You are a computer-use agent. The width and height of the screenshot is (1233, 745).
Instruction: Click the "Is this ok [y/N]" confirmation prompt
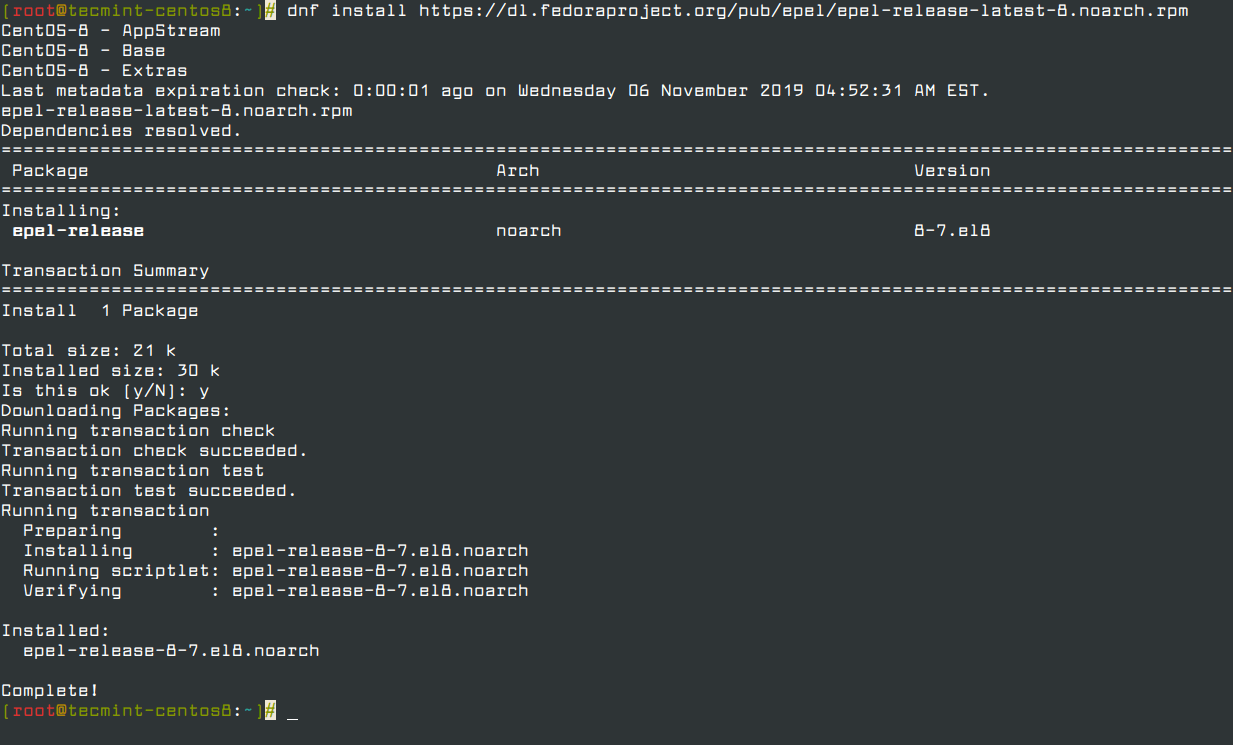(105, 391)
